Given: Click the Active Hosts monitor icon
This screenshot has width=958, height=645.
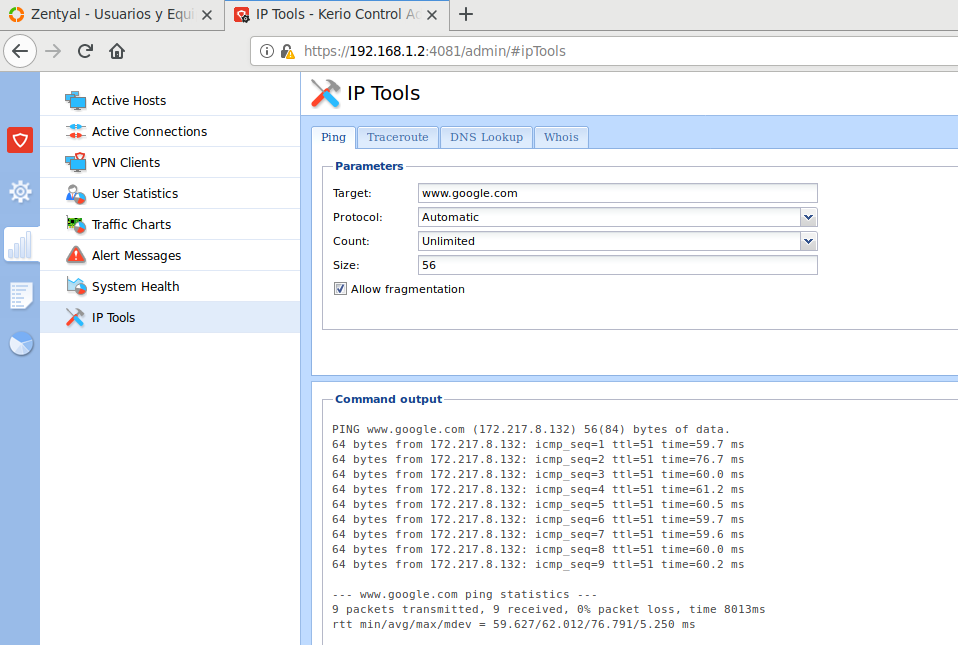Looking at the screenshot, I should tap(76, 100).
